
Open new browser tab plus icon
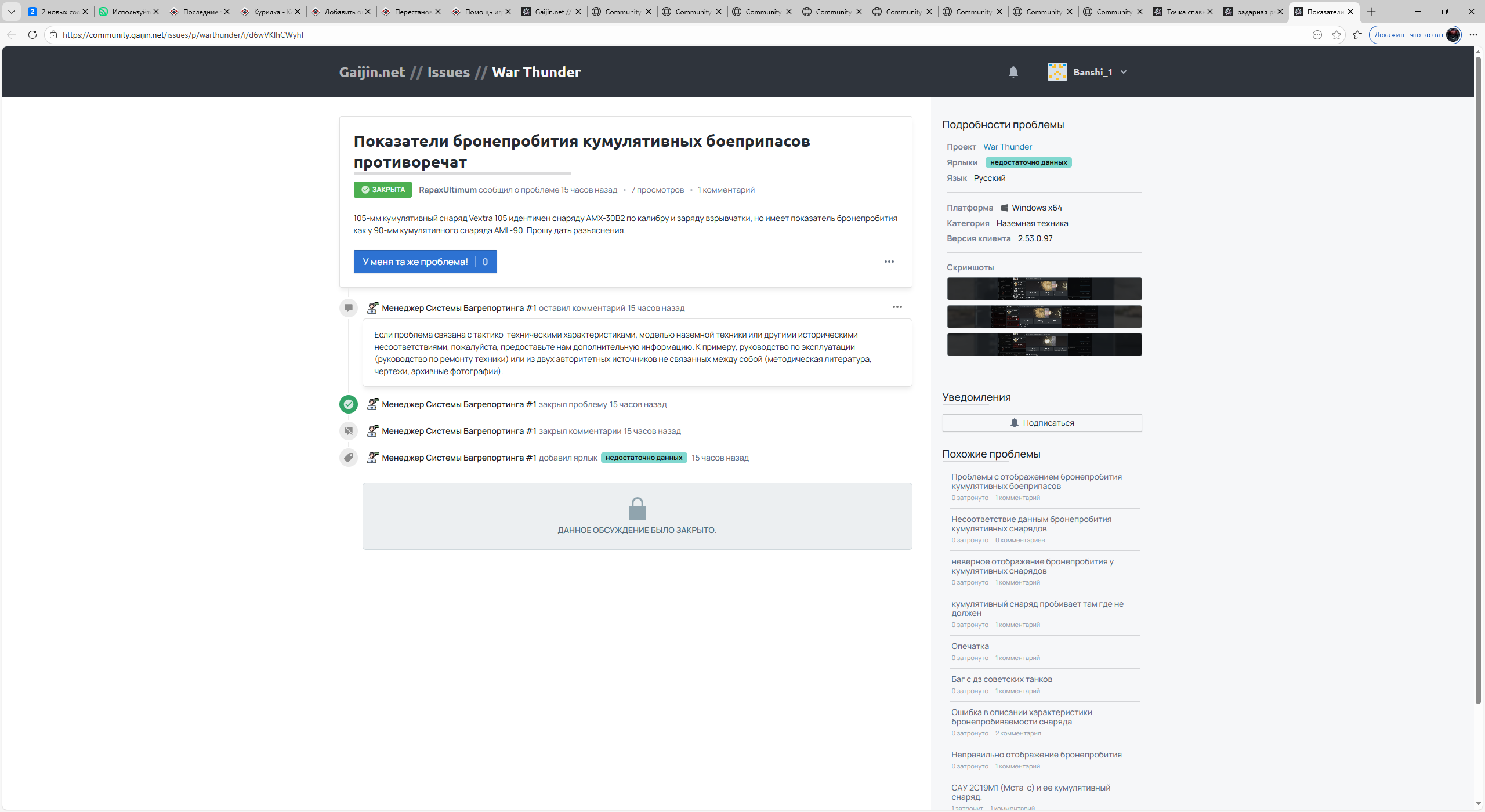point(1371,12)
